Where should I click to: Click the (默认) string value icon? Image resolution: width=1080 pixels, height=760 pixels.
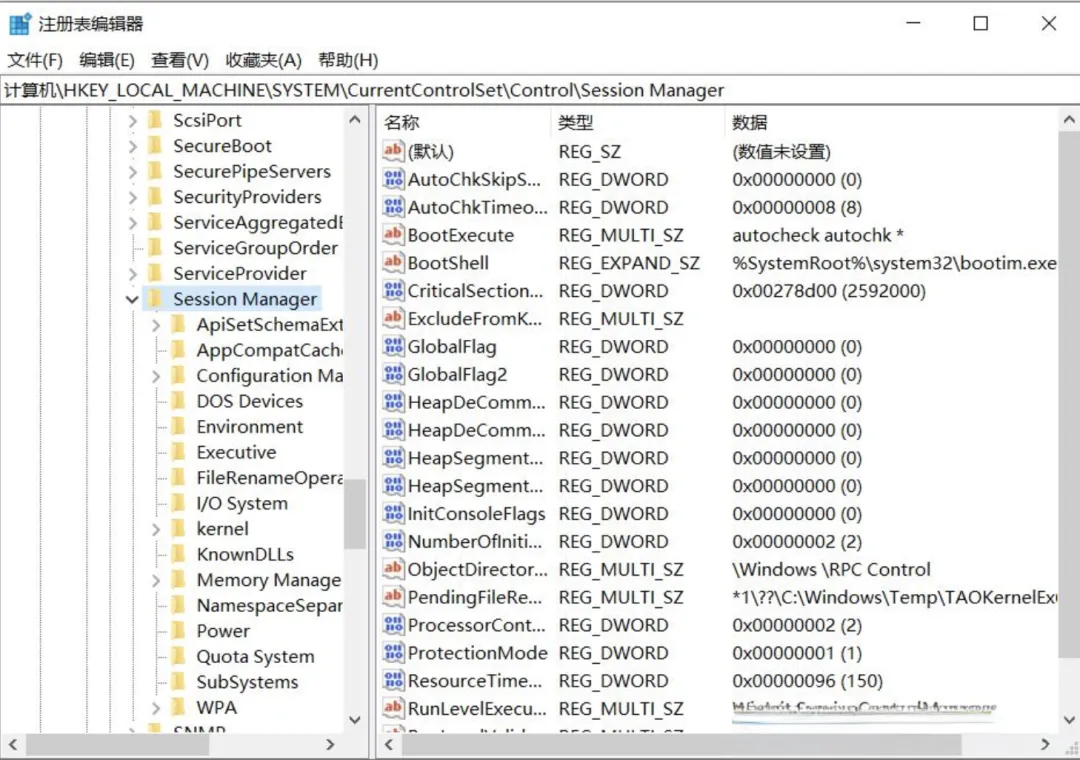tap(393, 151)
